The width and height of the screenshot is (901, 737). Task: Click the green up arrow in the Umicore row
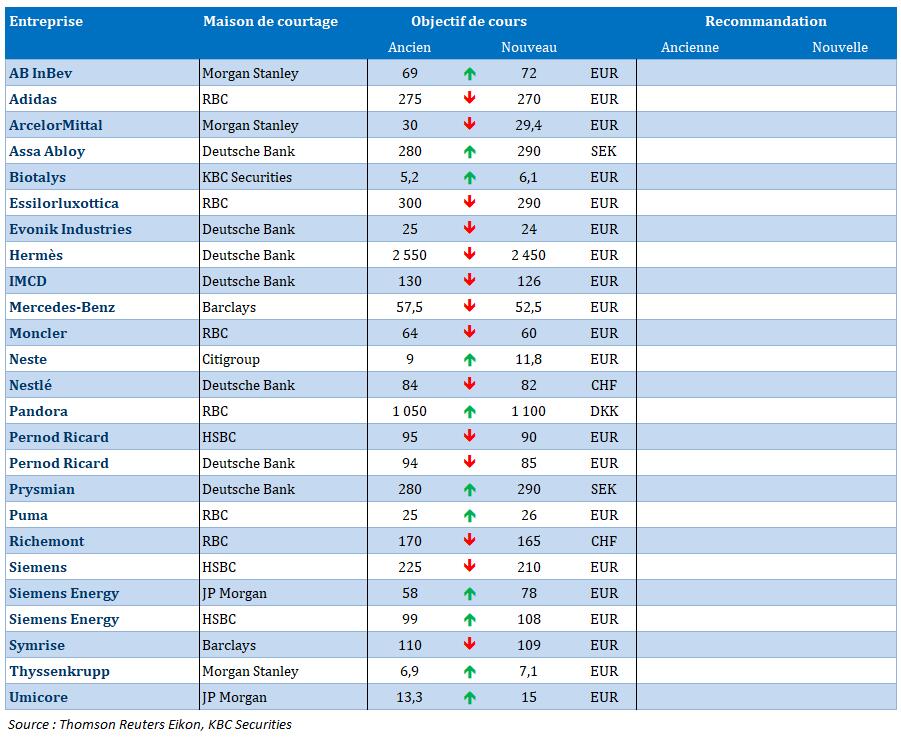469,698
